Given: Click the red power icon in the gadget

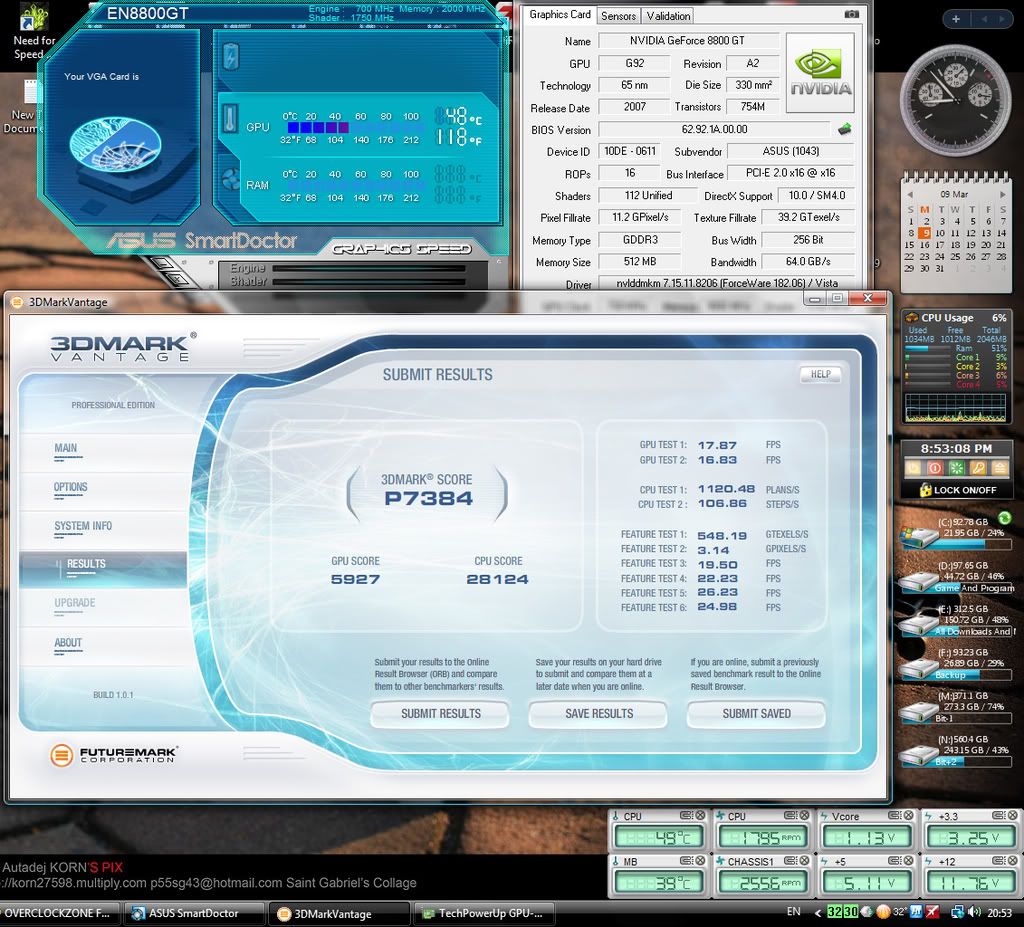Looking at the screenshot, I should pyautogui.click(x=934, y=468).
